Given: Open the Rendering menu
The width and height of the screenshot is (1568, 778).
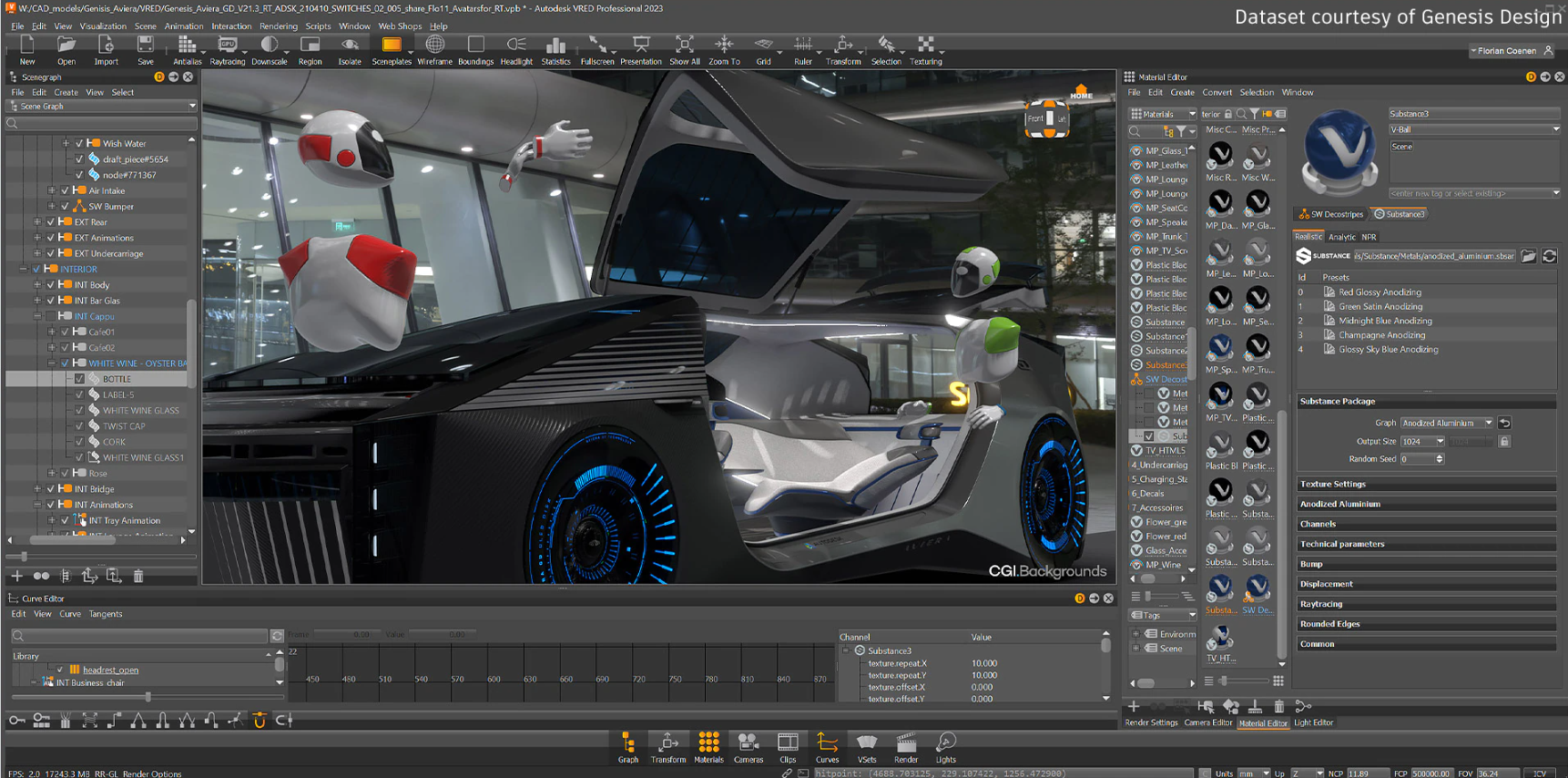Looking at the screenshot, I should coord(278,26).
